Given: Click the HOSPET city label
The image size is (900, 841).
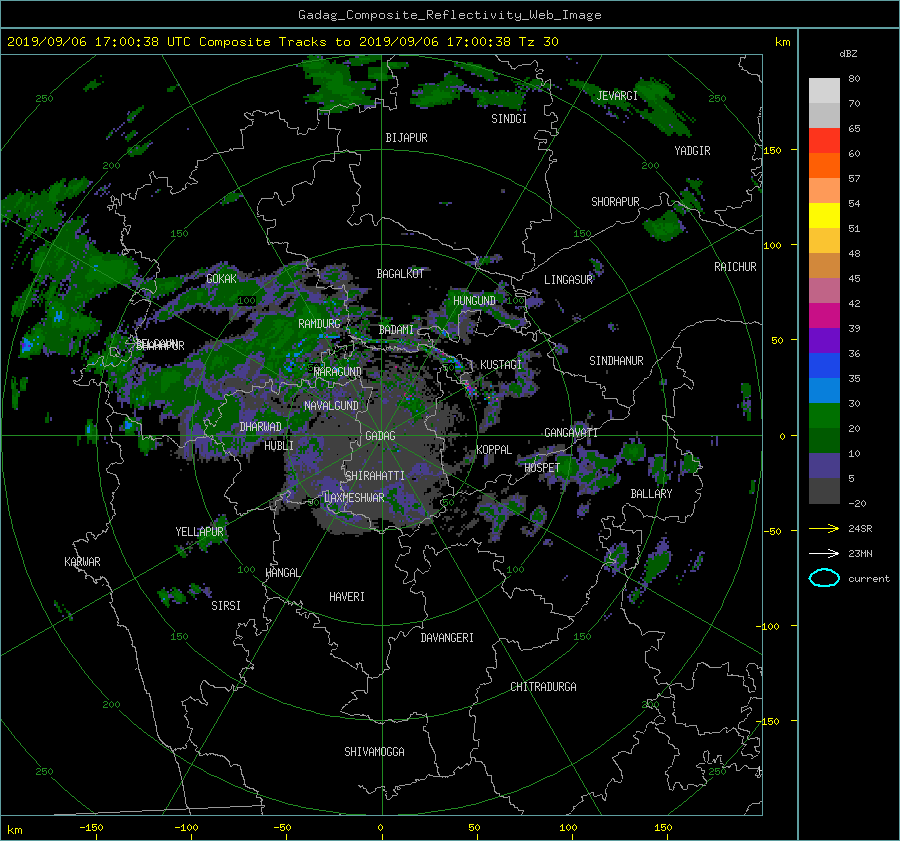Looking at the screenshot, I should (x=542, y=468).
